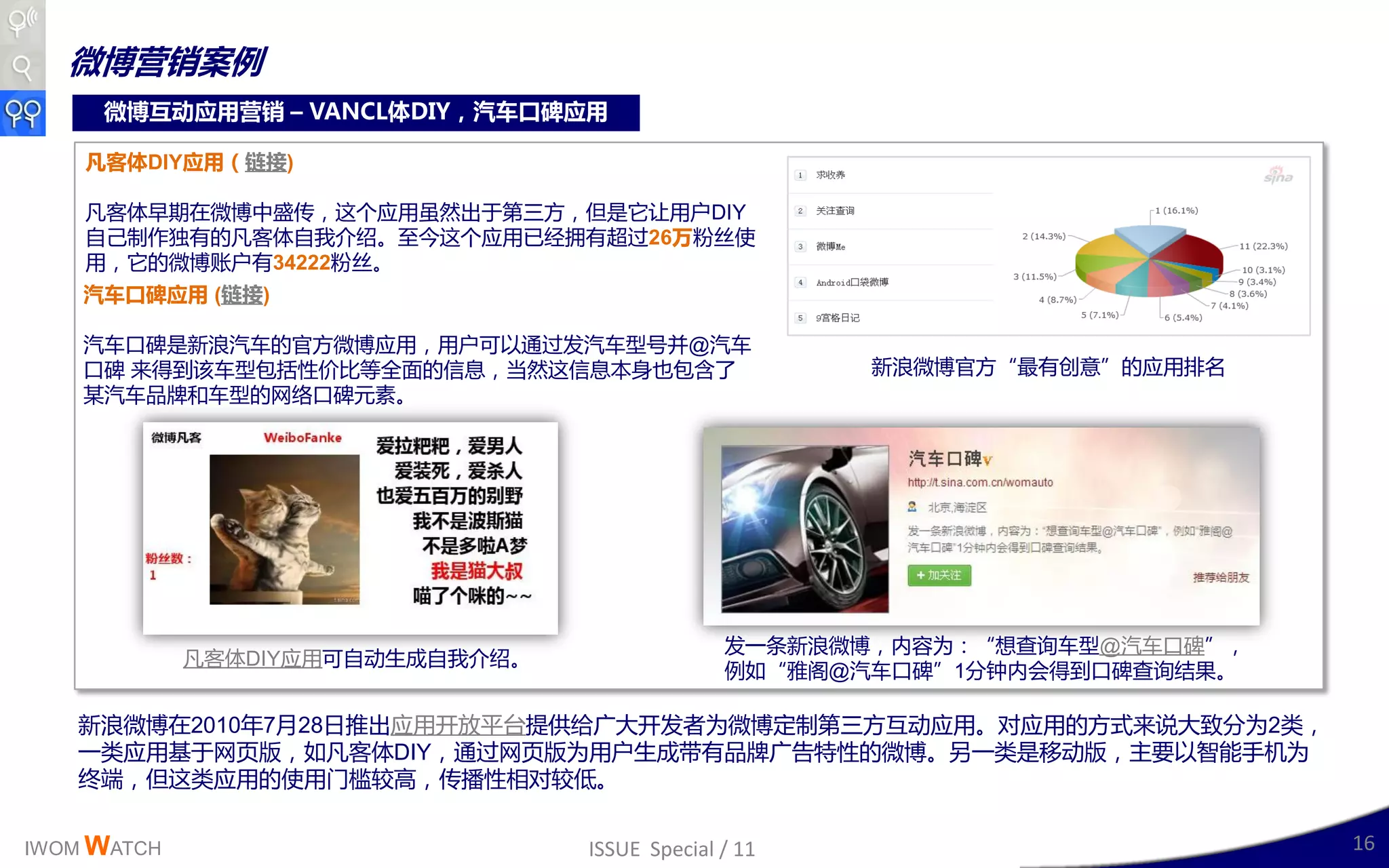Image resolution: width=1389 pixels, height=868 pixels.
Task: Click the speech bubble icon in sidebar
Action: [22, 21]
